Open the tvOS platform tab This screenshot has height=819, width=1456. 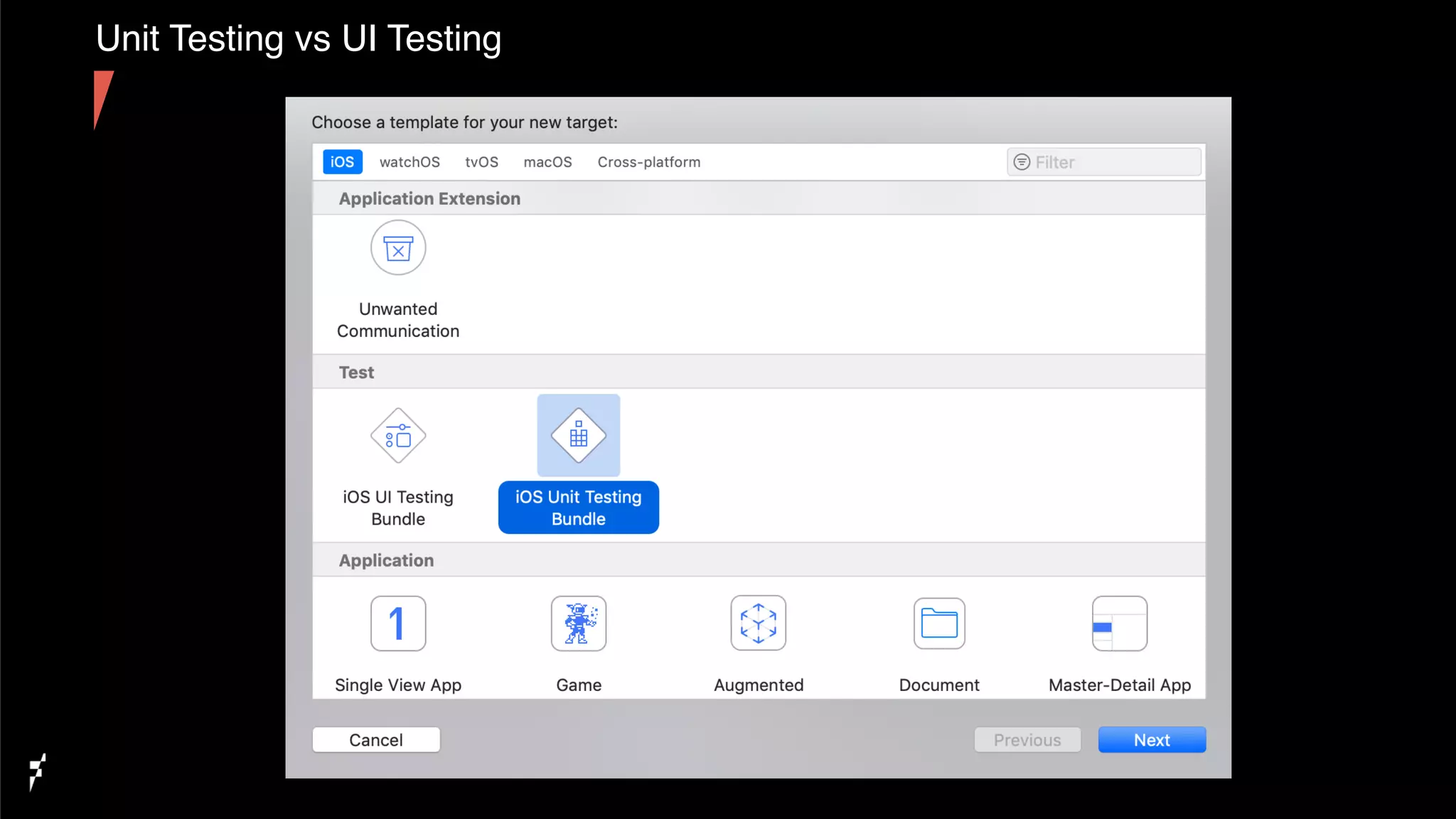(x=481, y=162)
